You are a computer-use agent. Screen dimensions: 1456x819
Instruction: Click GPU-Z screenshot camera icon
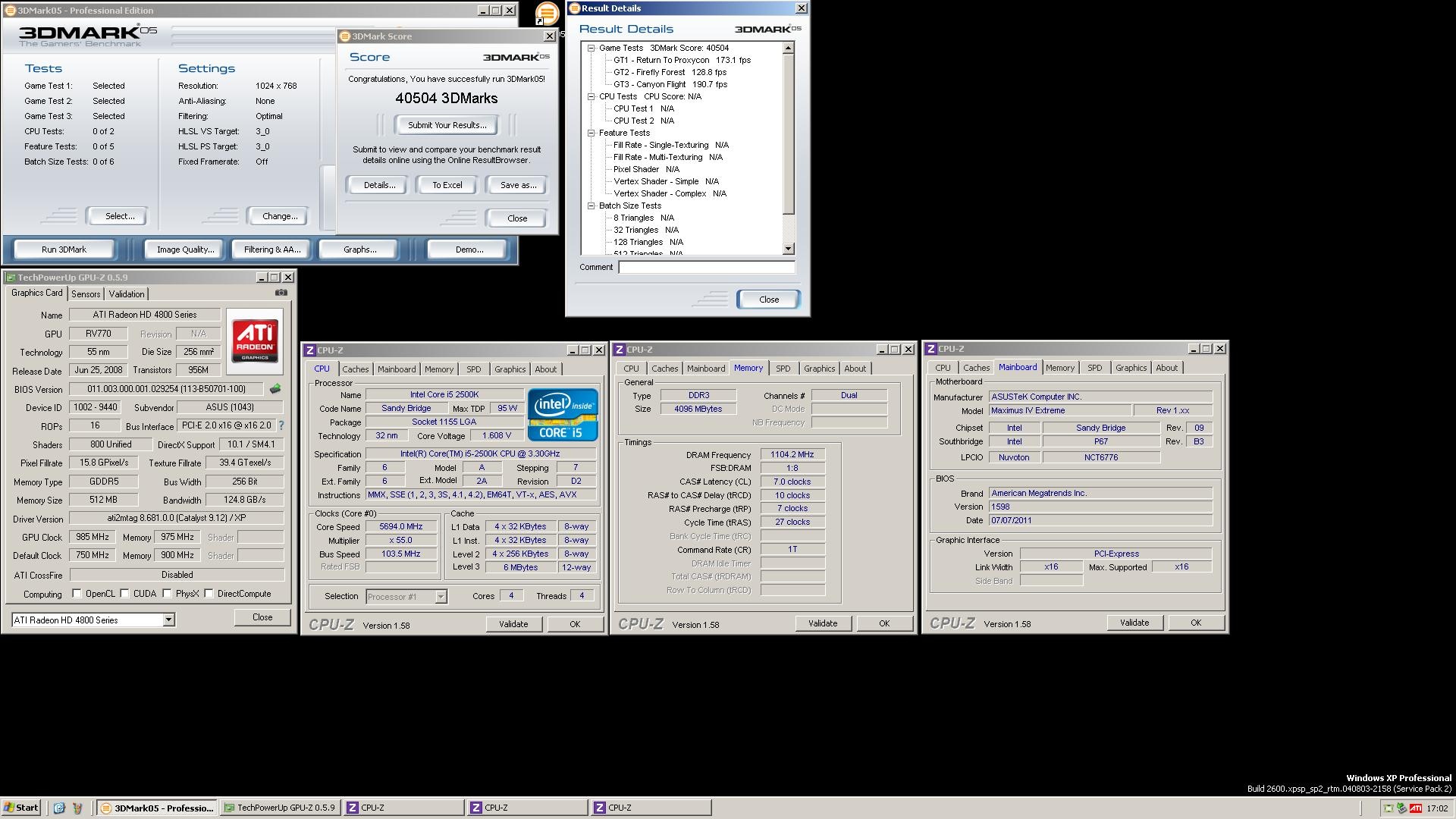281,293
